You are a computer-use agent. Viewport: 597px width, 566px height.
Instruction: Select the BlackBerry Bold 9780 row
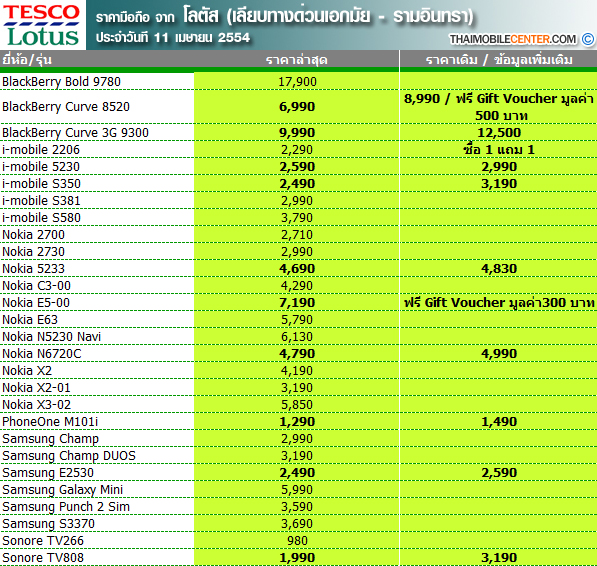coord(298,81)
